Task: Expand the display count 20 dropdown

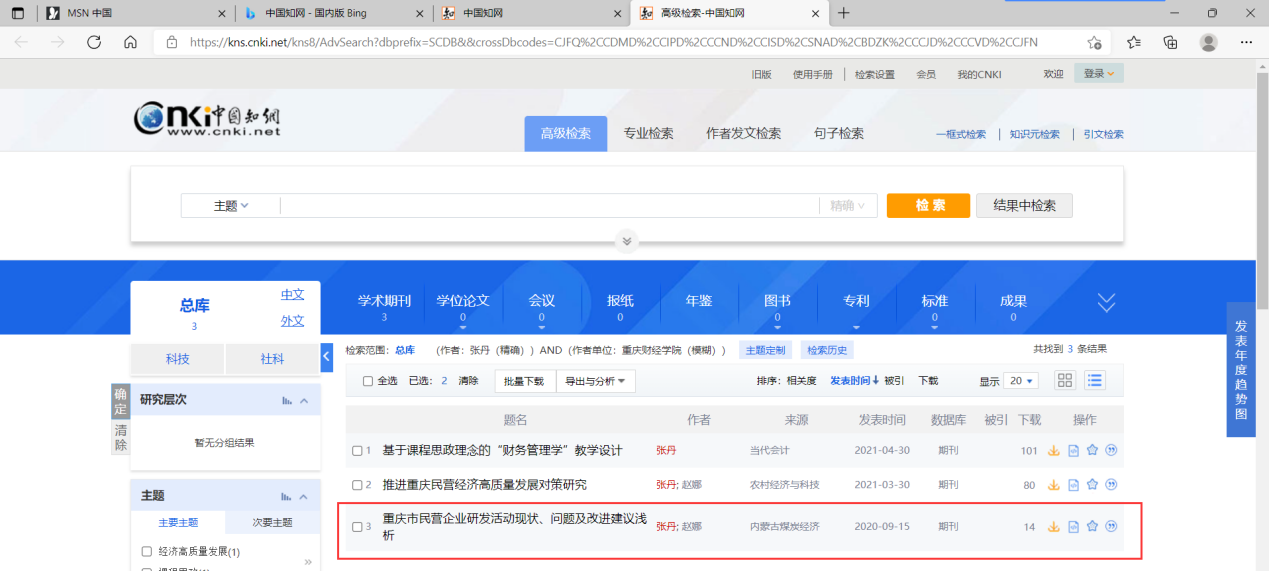Action: (1022, 381)
